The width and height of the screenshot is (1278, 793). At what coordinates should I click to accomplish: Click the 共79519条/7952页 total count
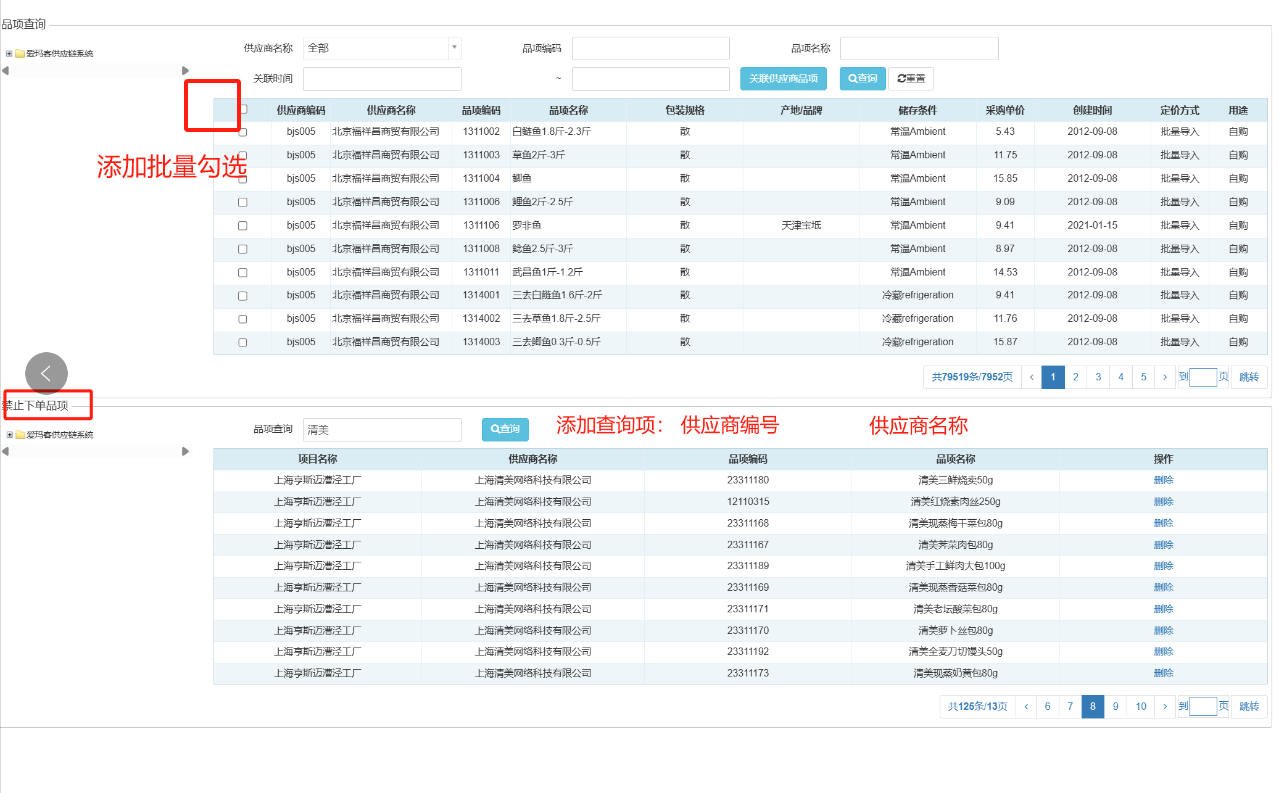pos(971,377)
